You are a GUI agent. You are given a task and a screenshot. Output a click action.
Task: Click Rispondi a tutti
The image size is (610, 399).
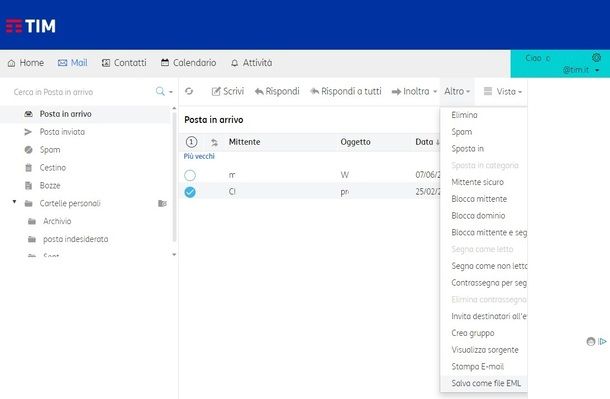[346, 91]
